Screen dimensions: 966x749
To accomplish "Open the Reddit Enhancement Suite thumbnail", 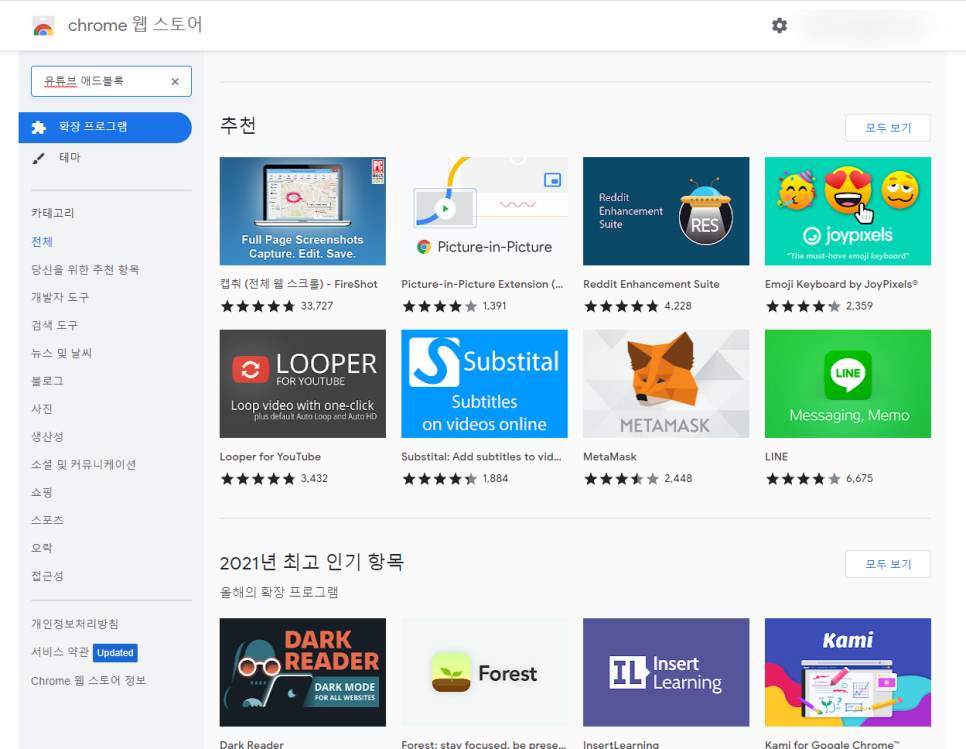I will click(x=666, y=211).
